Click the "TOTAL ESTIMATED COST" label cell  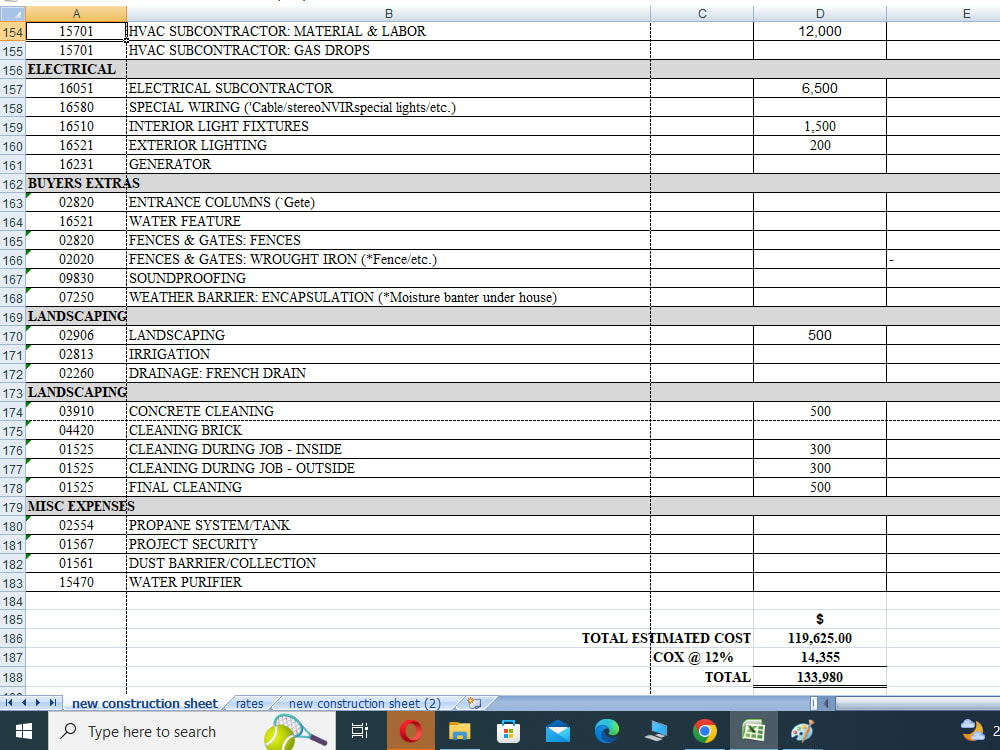point(666,638)
